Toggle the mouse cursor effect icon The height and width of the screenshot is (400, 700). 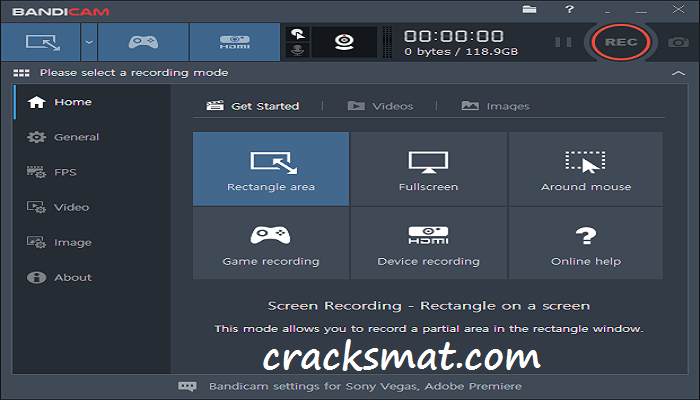pyautogui.click(x=298, y=34)
